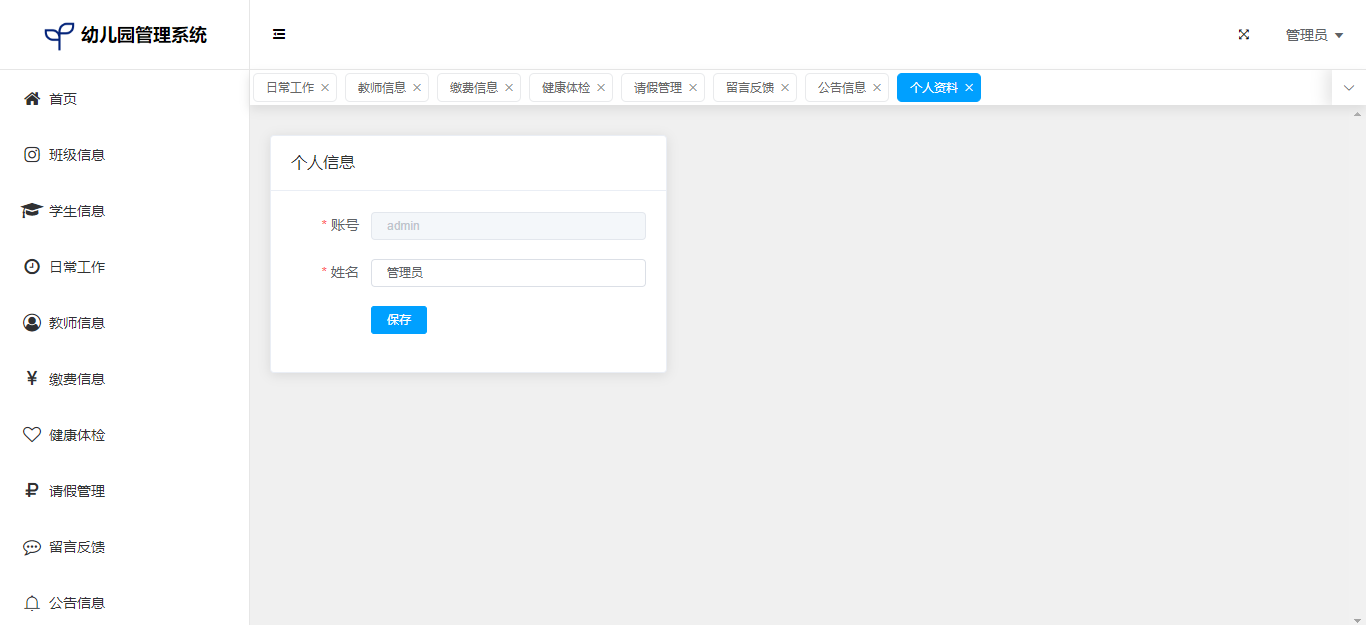
Task: Close the 健康体检 tab
Action: [x=601, y=88]
